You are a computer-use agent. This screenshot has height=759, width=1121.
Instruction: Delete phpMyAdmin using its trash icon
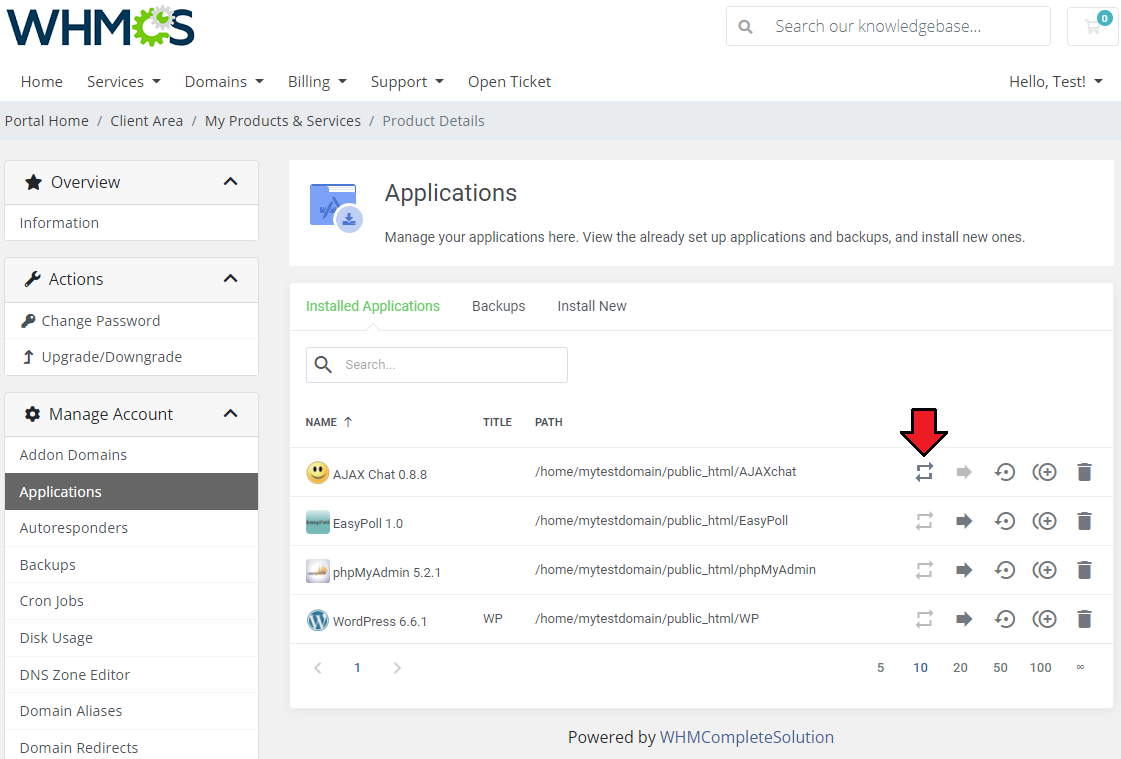tap(1085, 570)
